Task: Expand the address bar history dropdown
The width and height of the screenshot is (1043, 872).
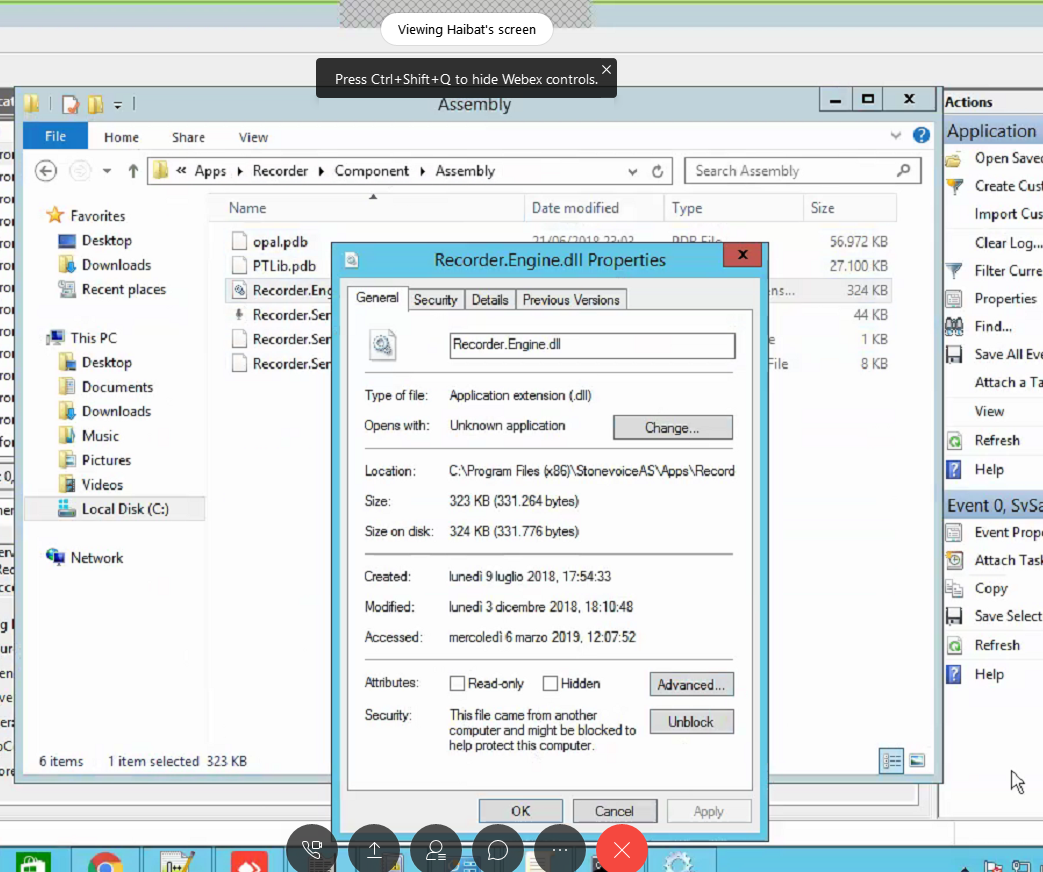Action: coord(632,171)
